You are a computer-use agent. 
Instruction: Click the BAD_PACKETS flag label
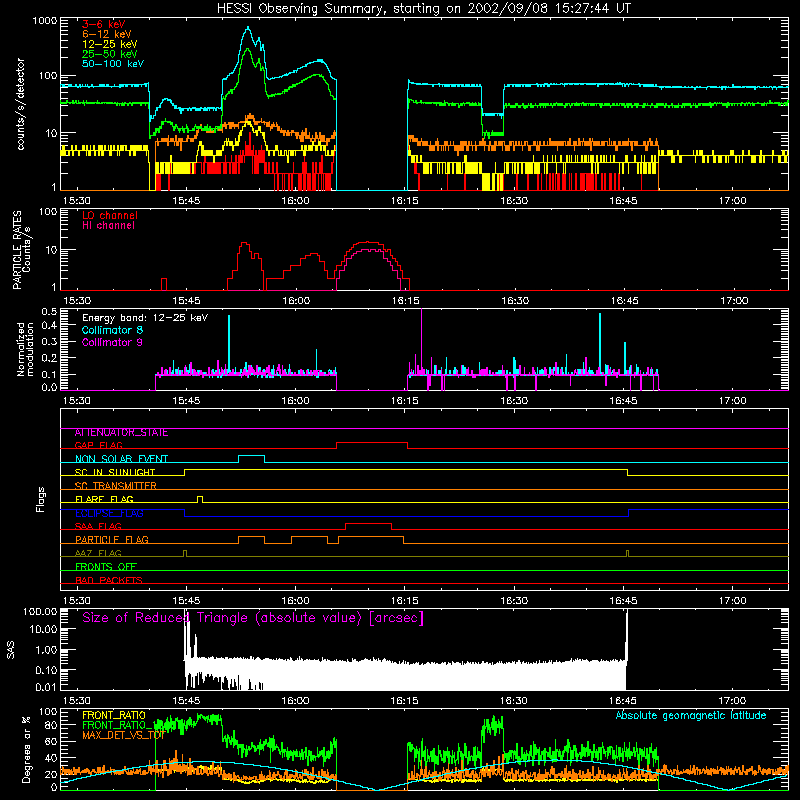pos(109,580)
